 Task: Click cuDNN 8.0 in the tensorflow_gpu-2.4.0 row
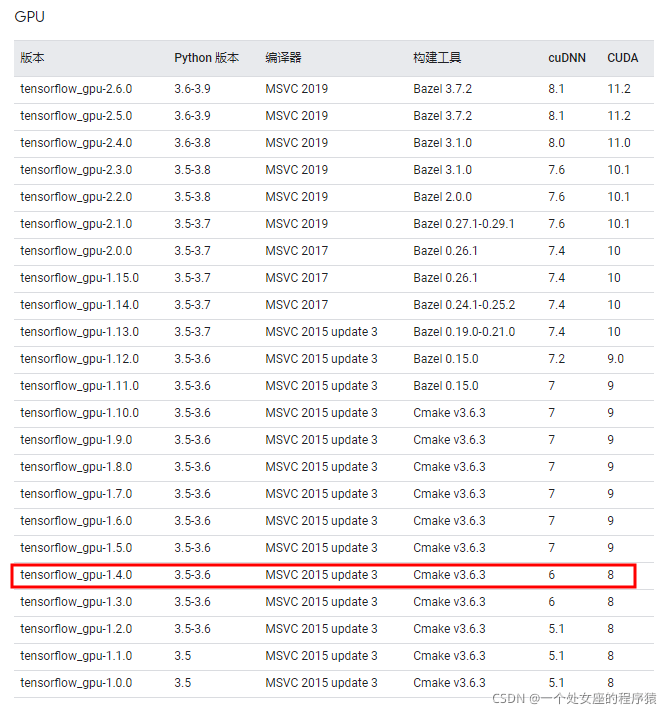point(556,143)
